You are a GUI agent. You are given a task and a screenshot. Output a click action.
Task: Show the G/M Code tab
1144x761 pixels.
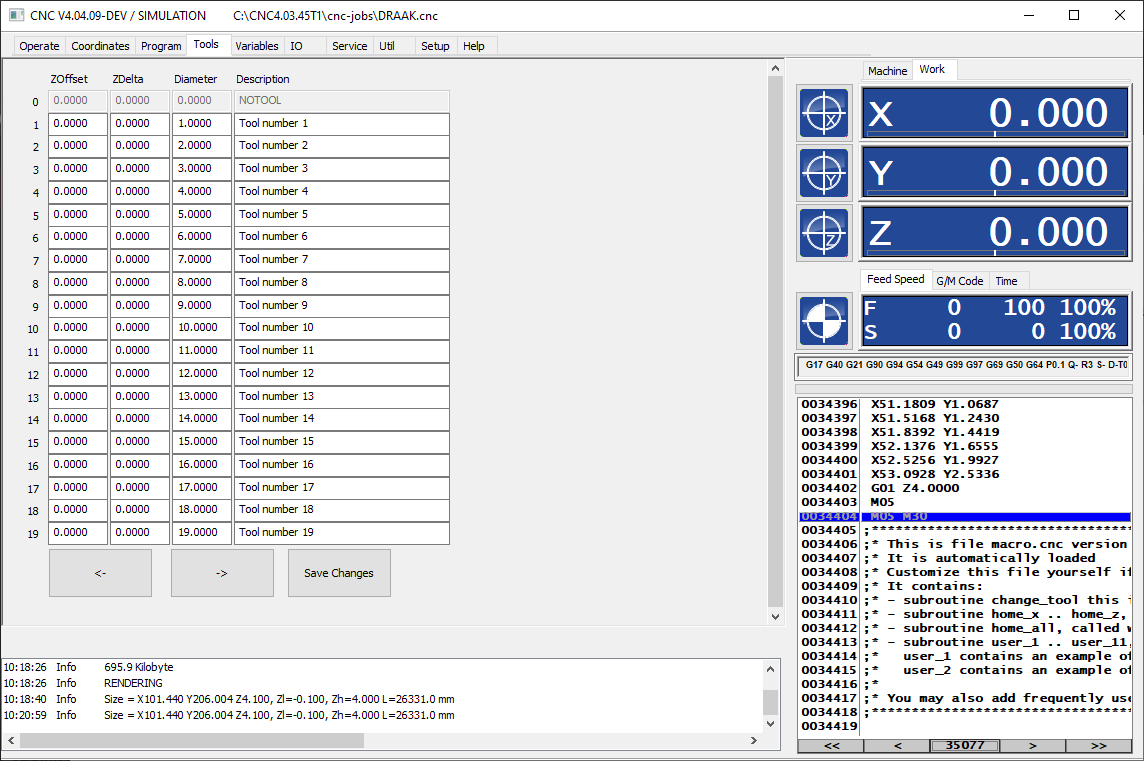(960, 281)
